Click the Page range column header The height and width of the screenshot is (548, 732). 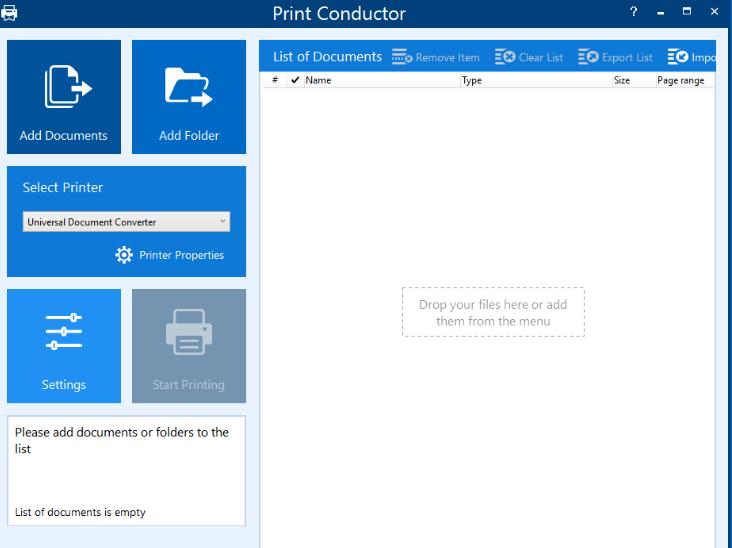[x=684, y=80]
